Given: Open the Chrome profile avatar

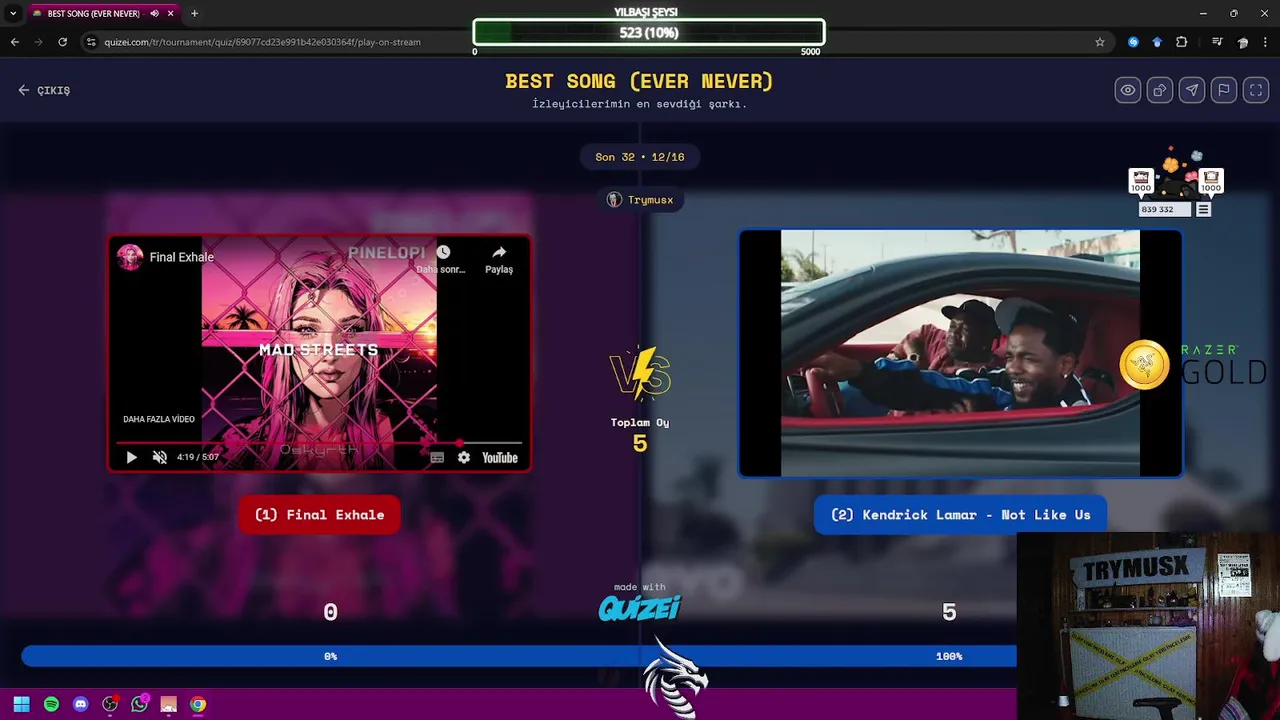Looking at the screenshot, I should (1243, 42).
